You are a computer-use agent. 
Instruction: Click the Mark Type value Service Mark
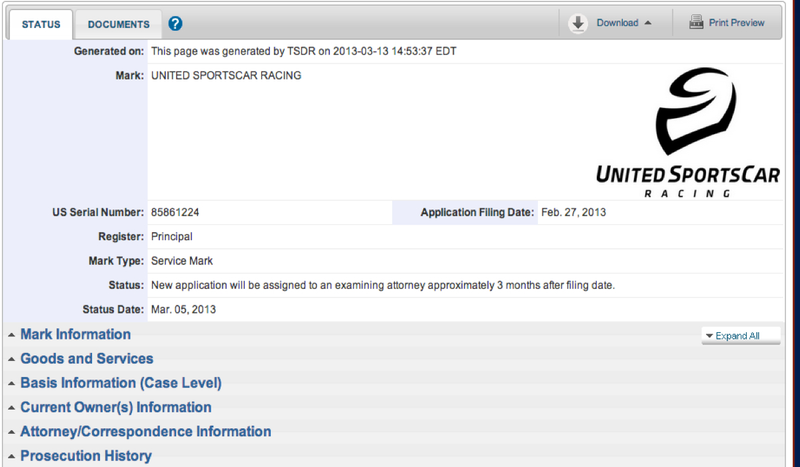click(x=182, y=261)
